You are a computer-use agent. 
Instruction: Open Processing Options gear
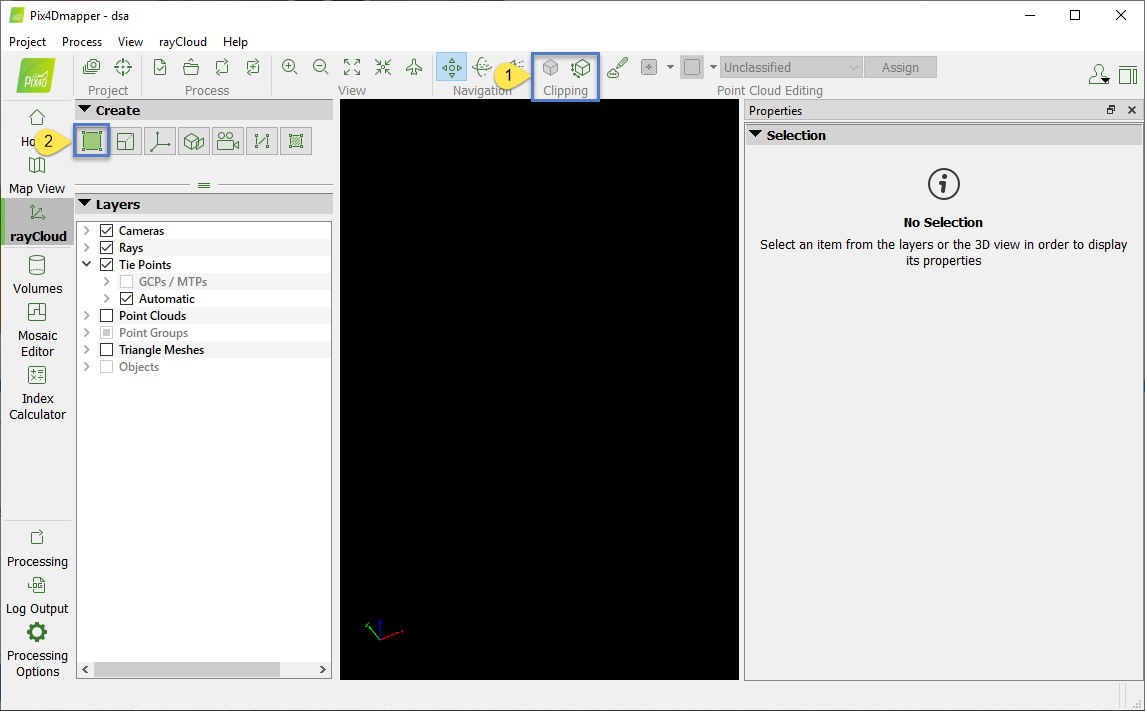click(37, 650)
